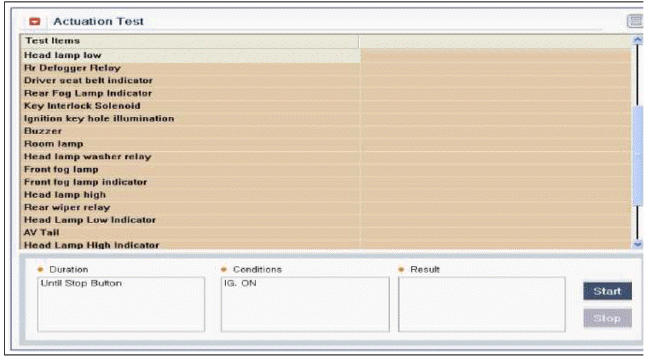Select the Front fog lamp item
The image size is (647, 362).
[x=326, y=169]
